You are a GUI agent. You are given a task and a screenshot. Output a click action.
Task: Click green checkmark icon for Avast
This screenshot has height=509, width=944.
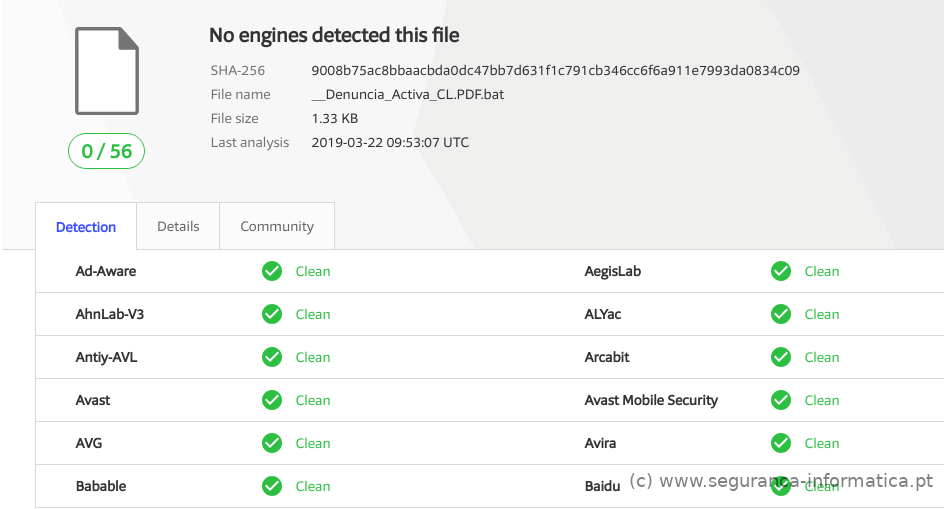click(272, 400)
